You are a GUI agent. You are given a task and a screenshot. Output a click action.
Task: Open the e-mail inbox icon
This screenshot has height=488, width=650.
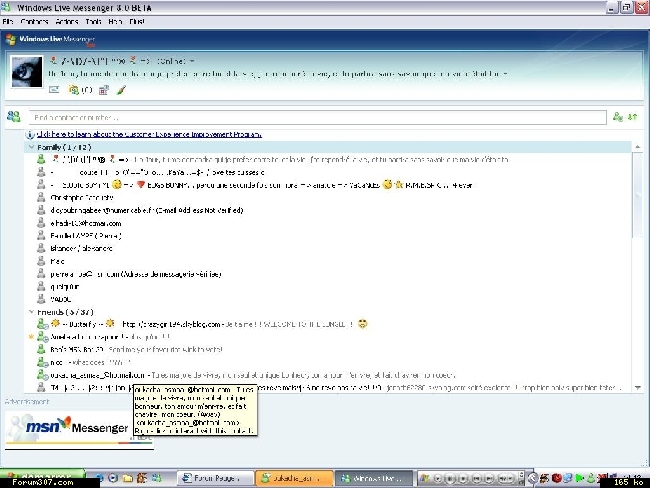tap(54, 89)
